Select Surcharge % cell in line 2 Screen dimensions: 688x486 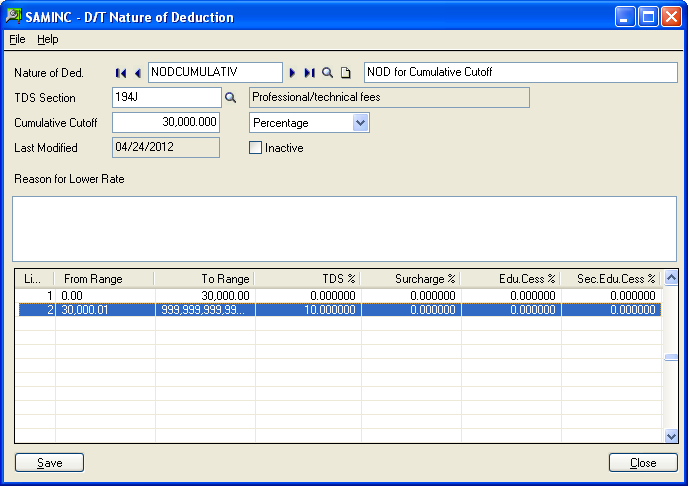[412, 310]
